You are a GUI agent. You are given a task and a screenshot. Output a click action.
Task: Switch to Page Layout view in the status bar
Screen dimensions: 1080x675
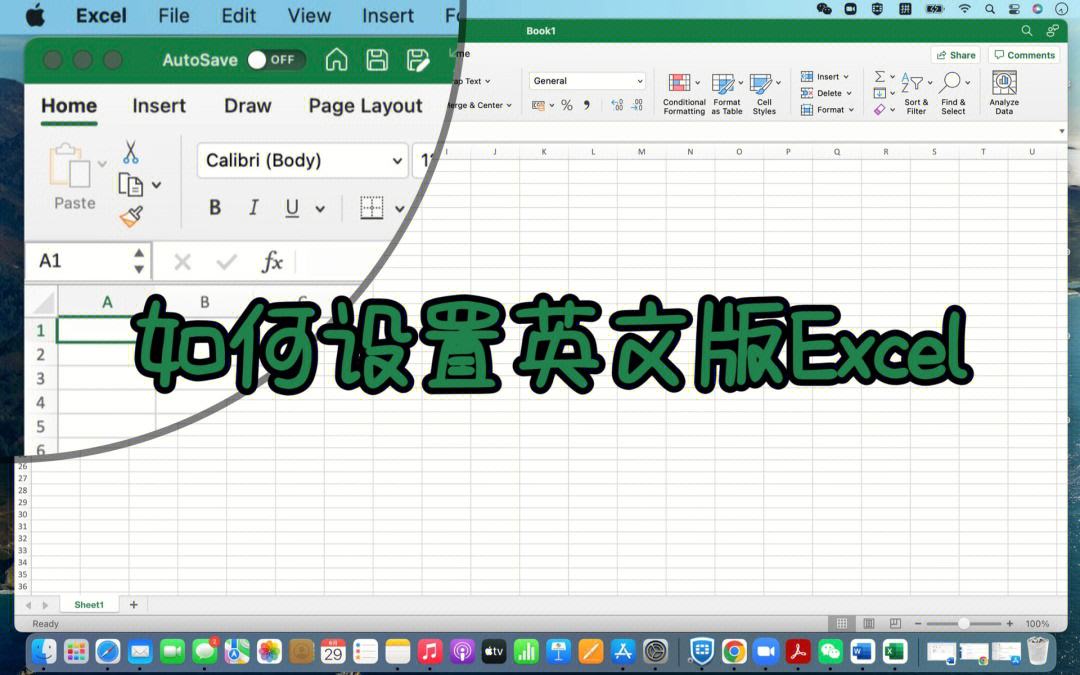click(869, 623)
